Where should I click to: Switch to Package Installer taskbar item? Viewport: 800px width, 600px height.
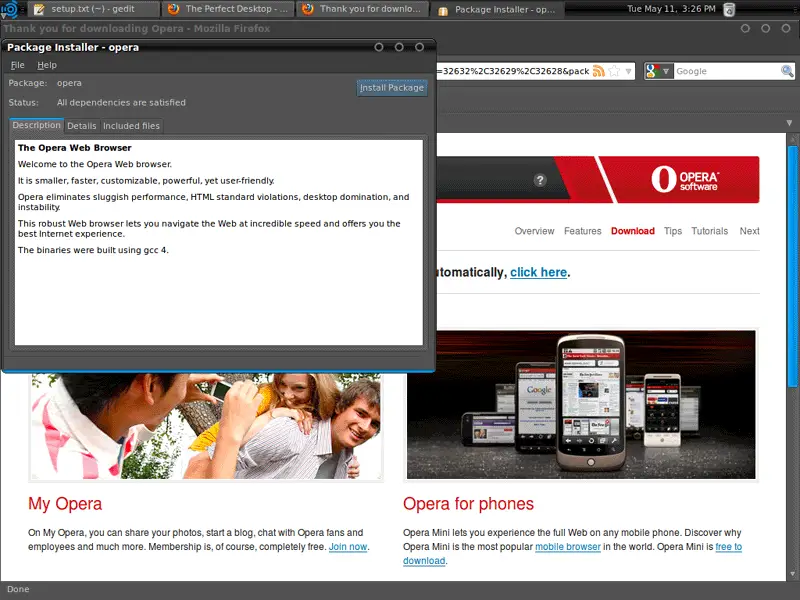[x=497, y=9]
